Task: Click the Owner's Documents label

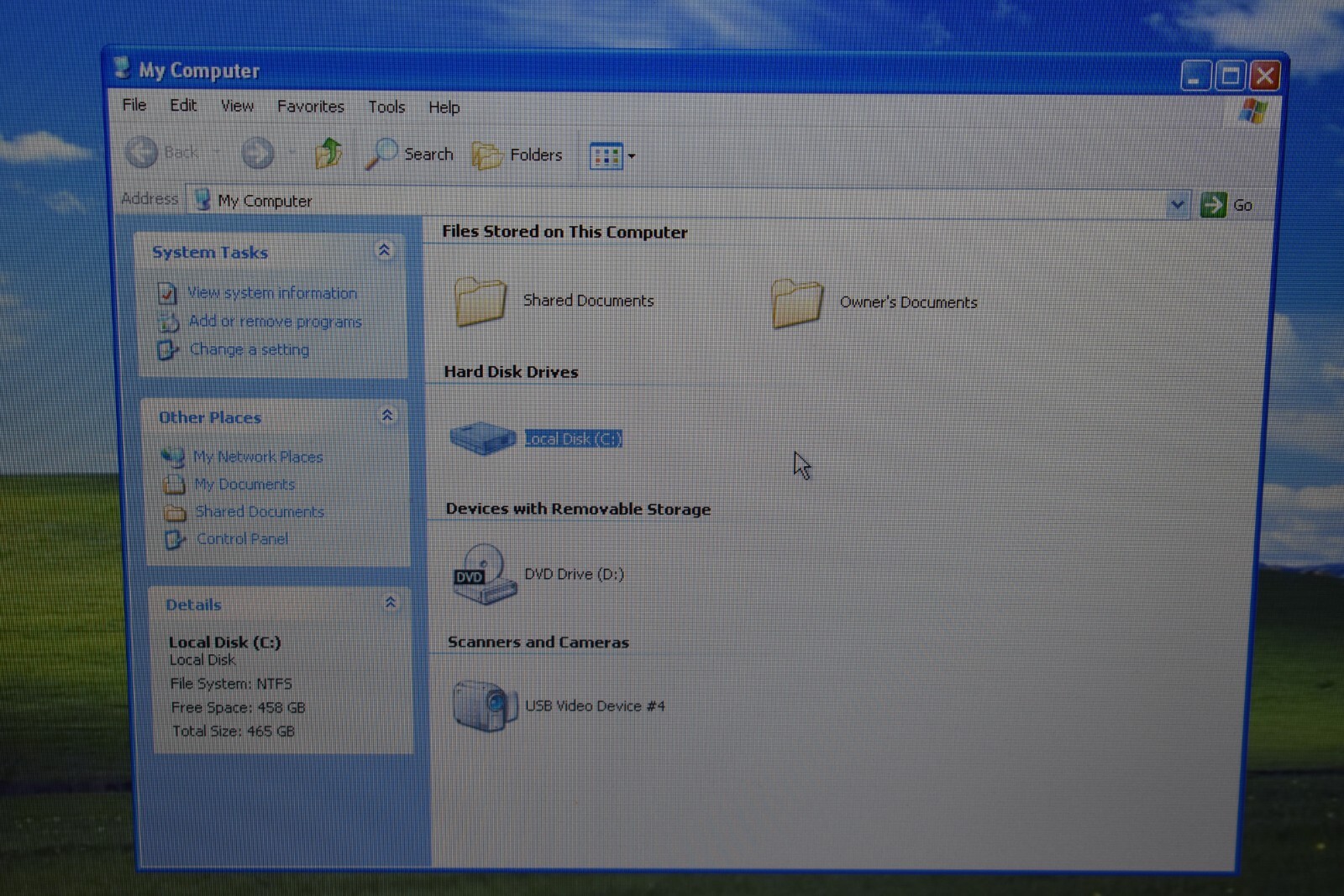Action: click(x=908, y=302)
